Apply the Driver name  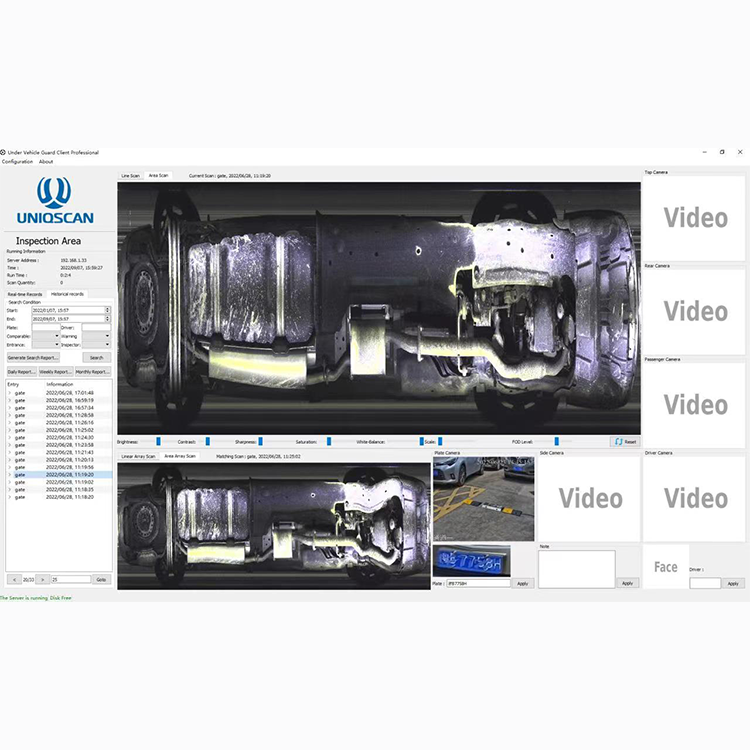(733, 584)
